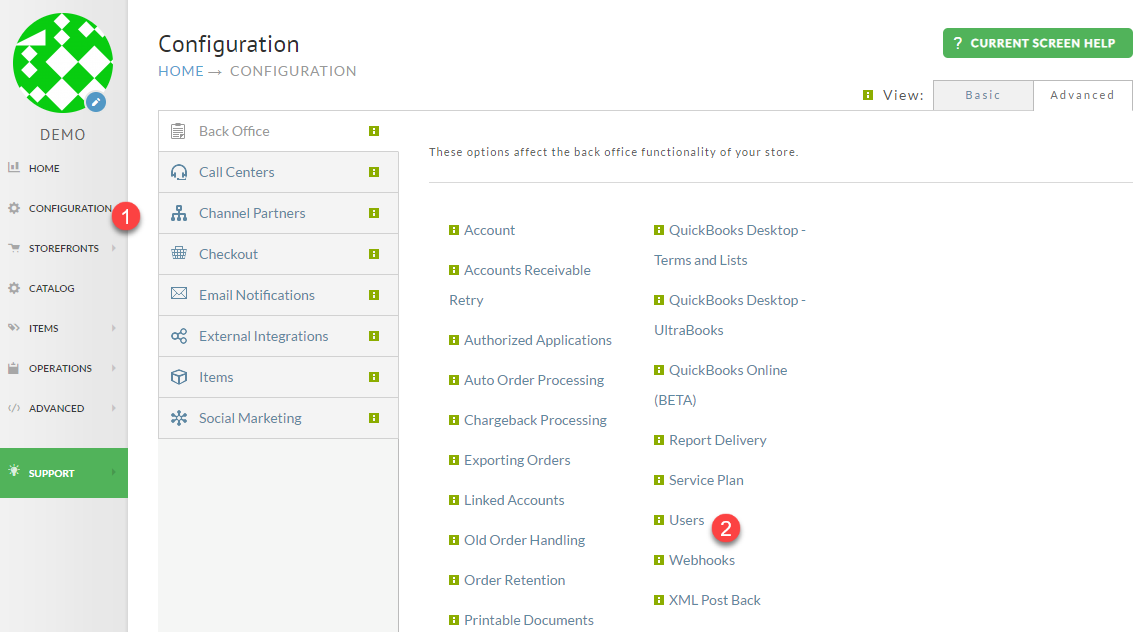The height and width of the screenshot is (632, 1140).
Task: Select Items configuration section
Action: pos(278,377)
